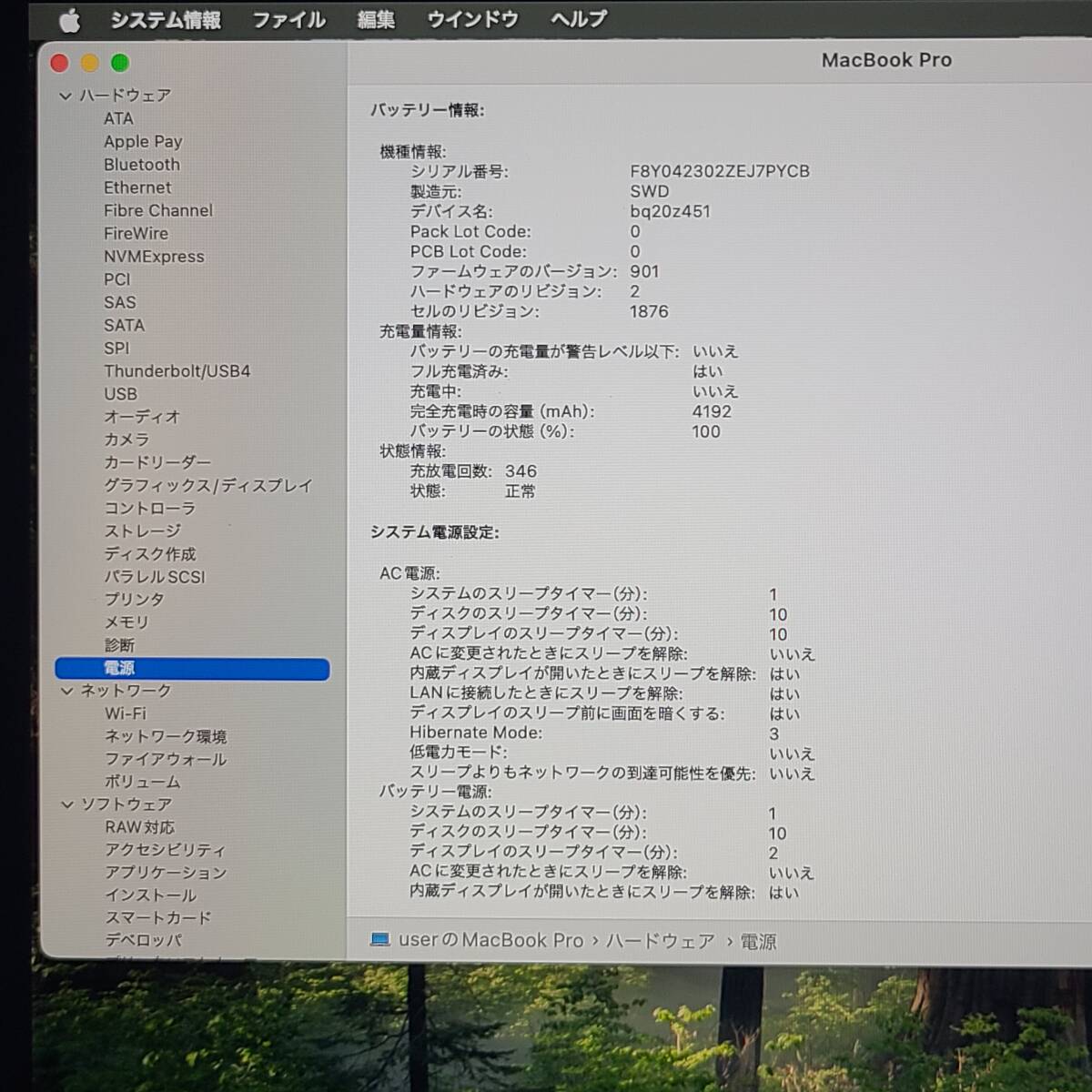
Task: Open the ヘルプ menu
Action: (579, 19)
